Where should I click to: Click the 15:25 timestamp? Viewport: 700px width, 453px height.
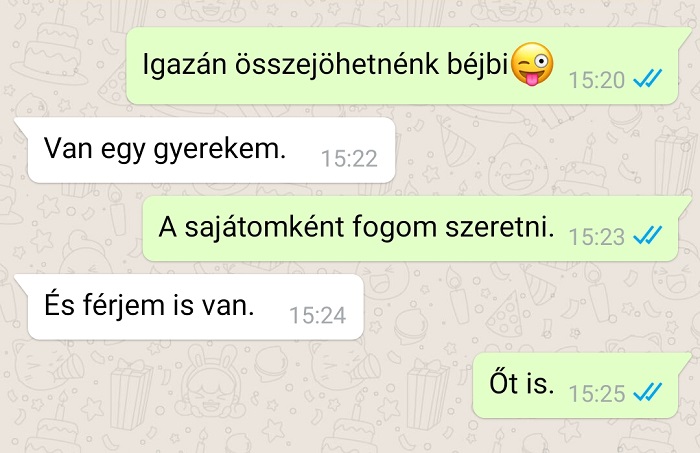click(596, 393)
